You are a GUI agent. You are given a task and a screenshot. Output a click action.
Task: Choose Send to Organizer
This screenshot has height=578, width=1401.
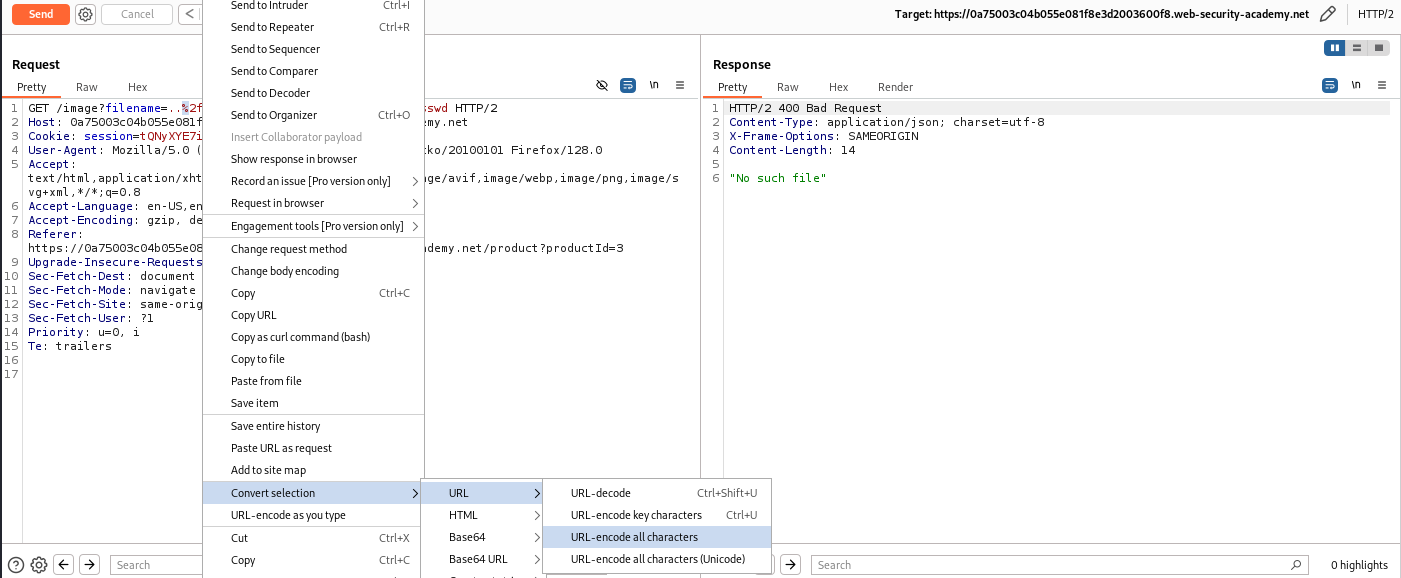pos(313,115)
